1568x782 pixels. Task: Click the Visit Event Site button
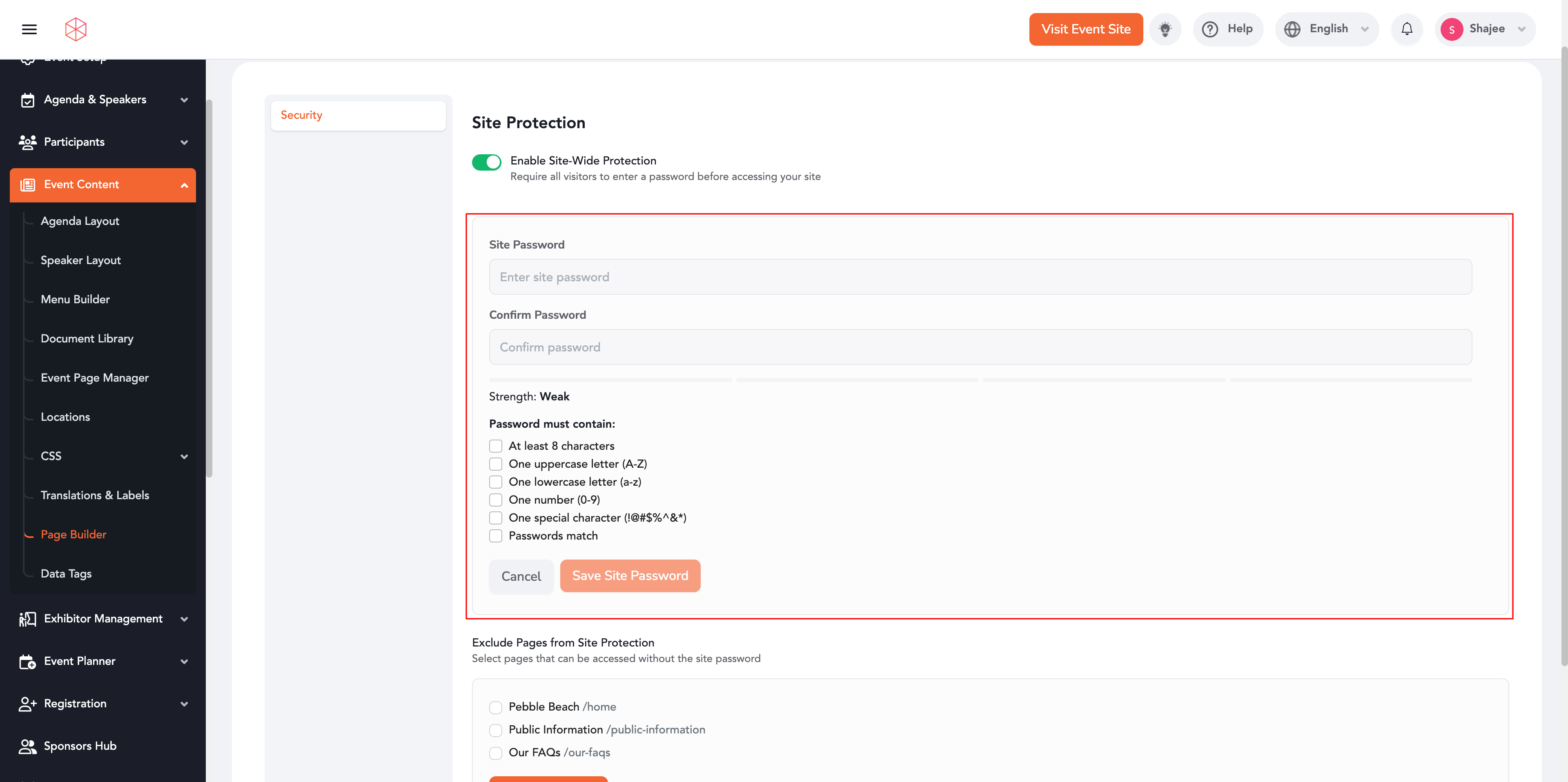1085,29
